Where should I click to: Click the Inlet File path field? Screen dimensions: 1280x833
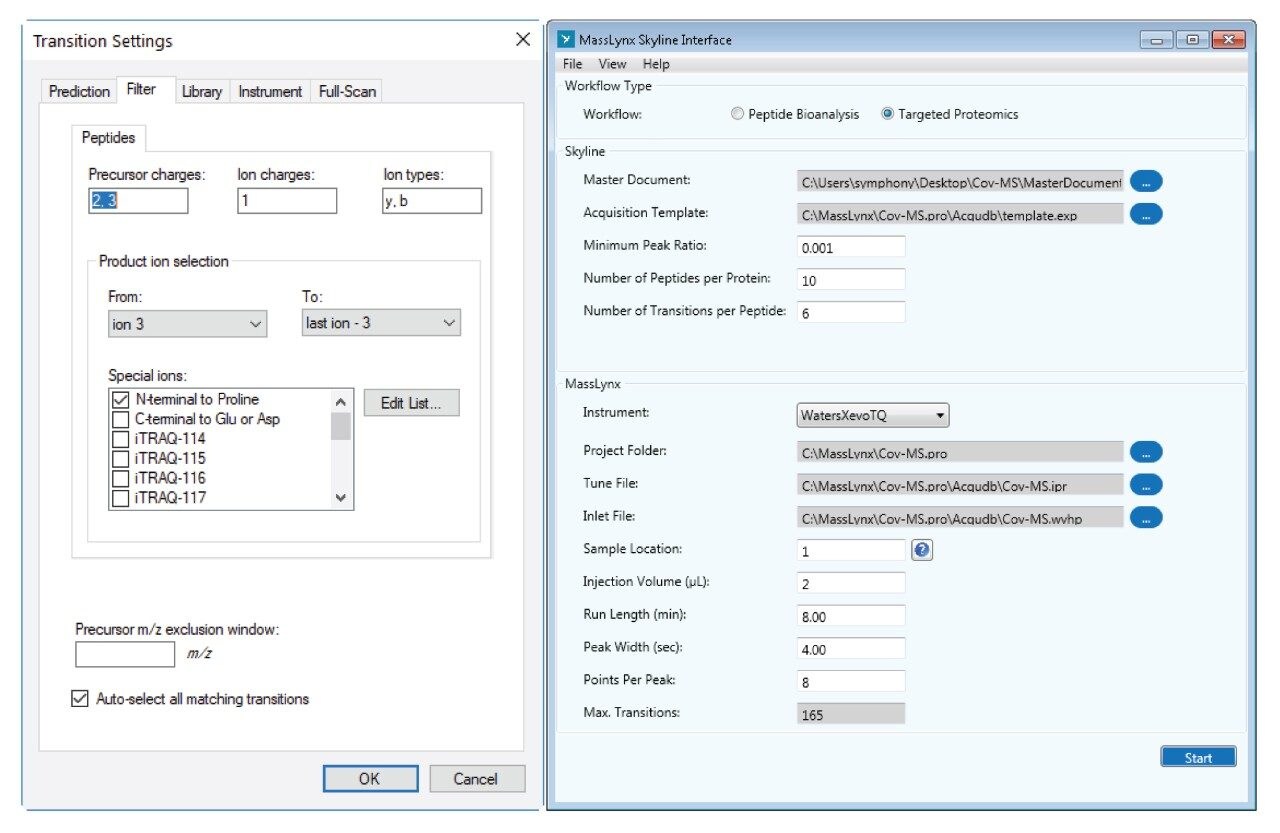pyautogui.click(x=960, y=518)
